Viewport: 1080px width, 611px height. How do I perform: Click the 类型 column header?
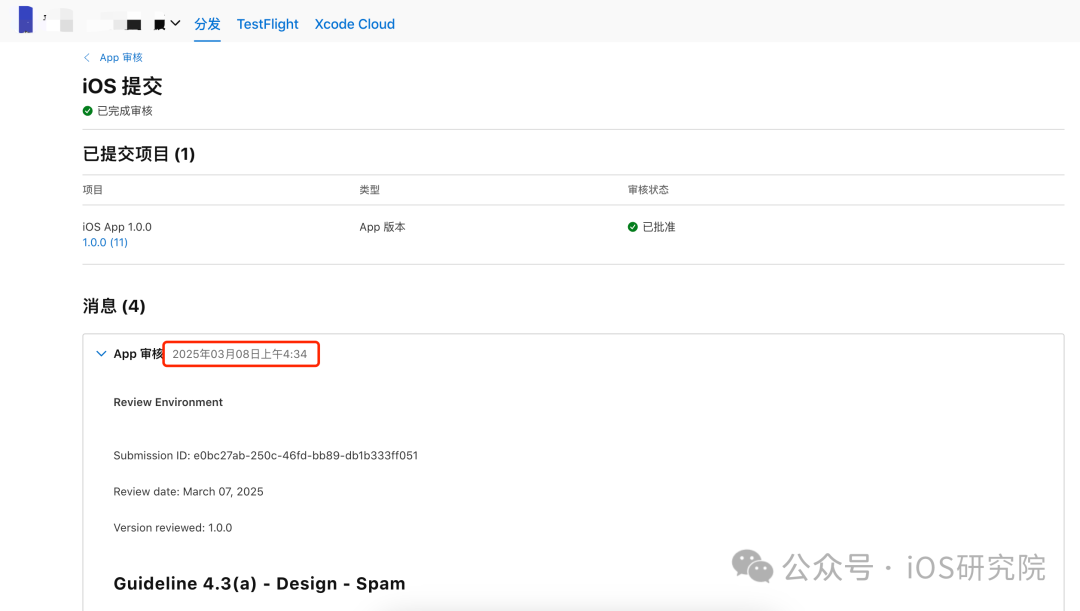[369, 189]
